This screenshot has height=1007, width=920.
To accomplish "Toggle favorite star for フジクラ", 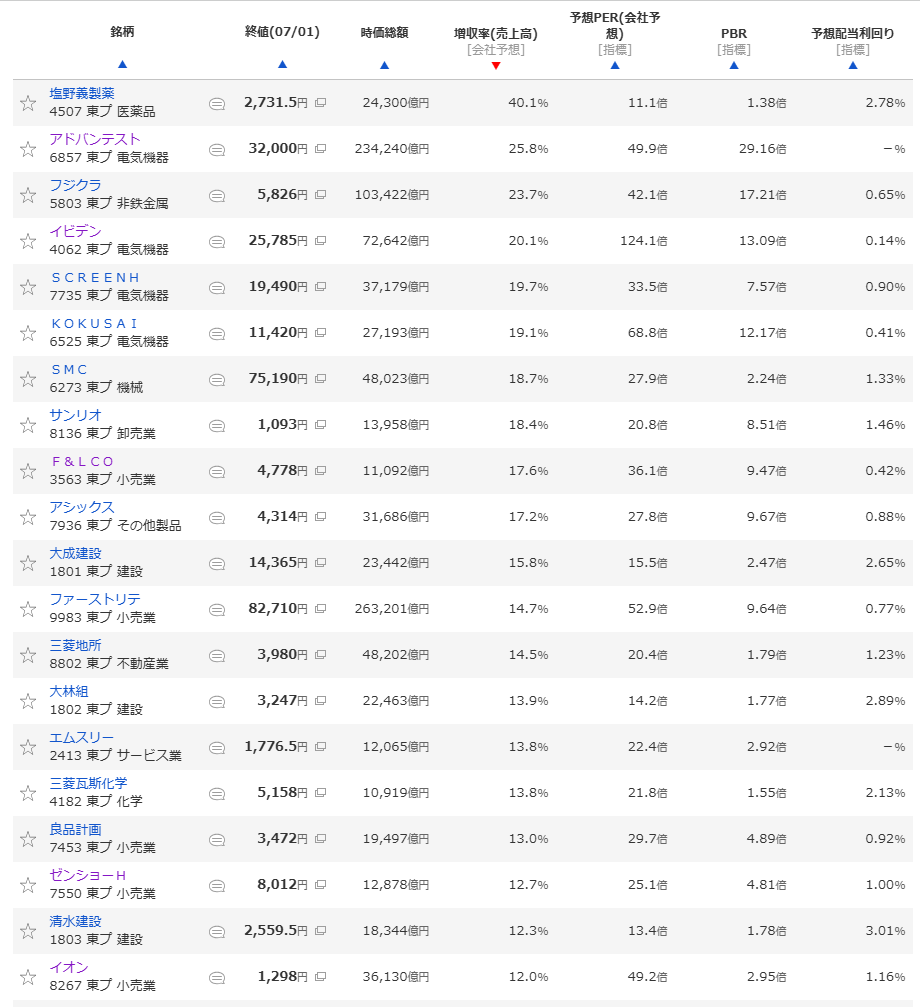I will (x=28, y=195).
